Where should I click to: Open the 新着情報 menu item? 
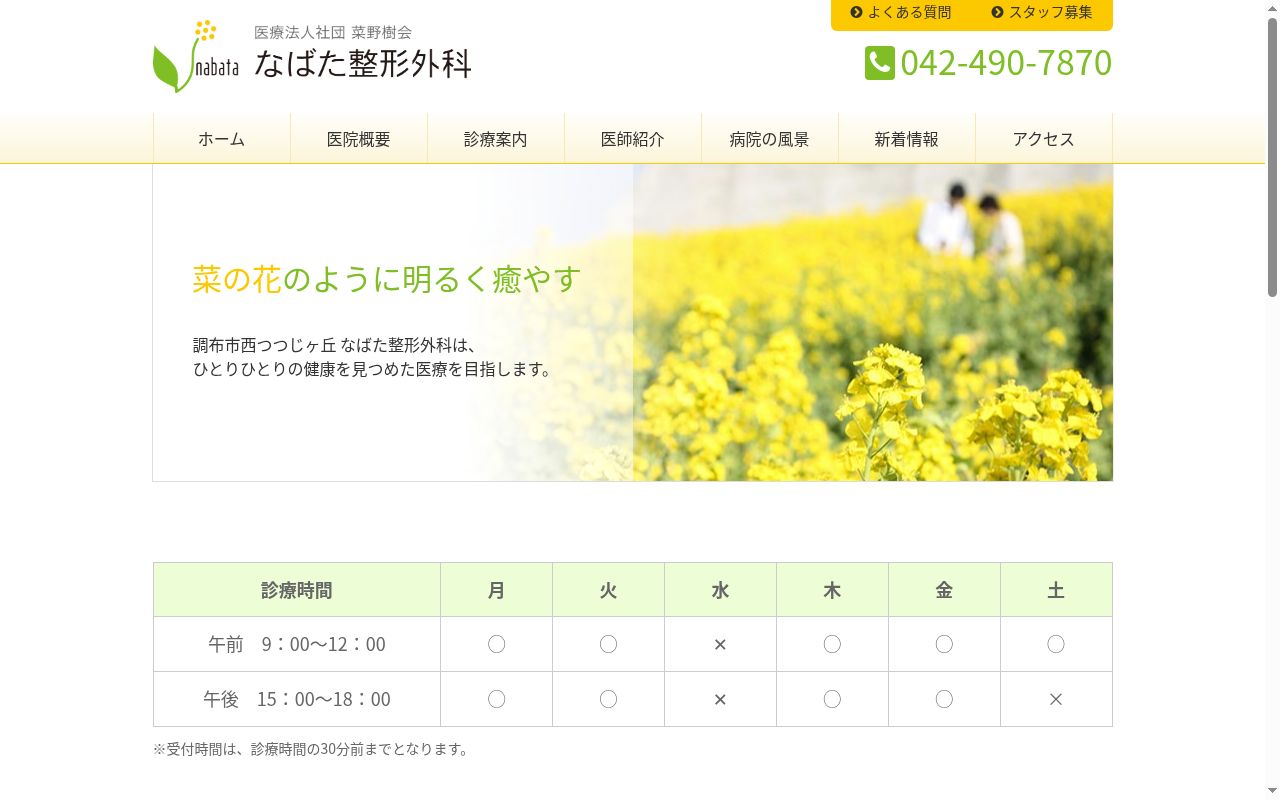pyautogui.click(x=907, y=139)
